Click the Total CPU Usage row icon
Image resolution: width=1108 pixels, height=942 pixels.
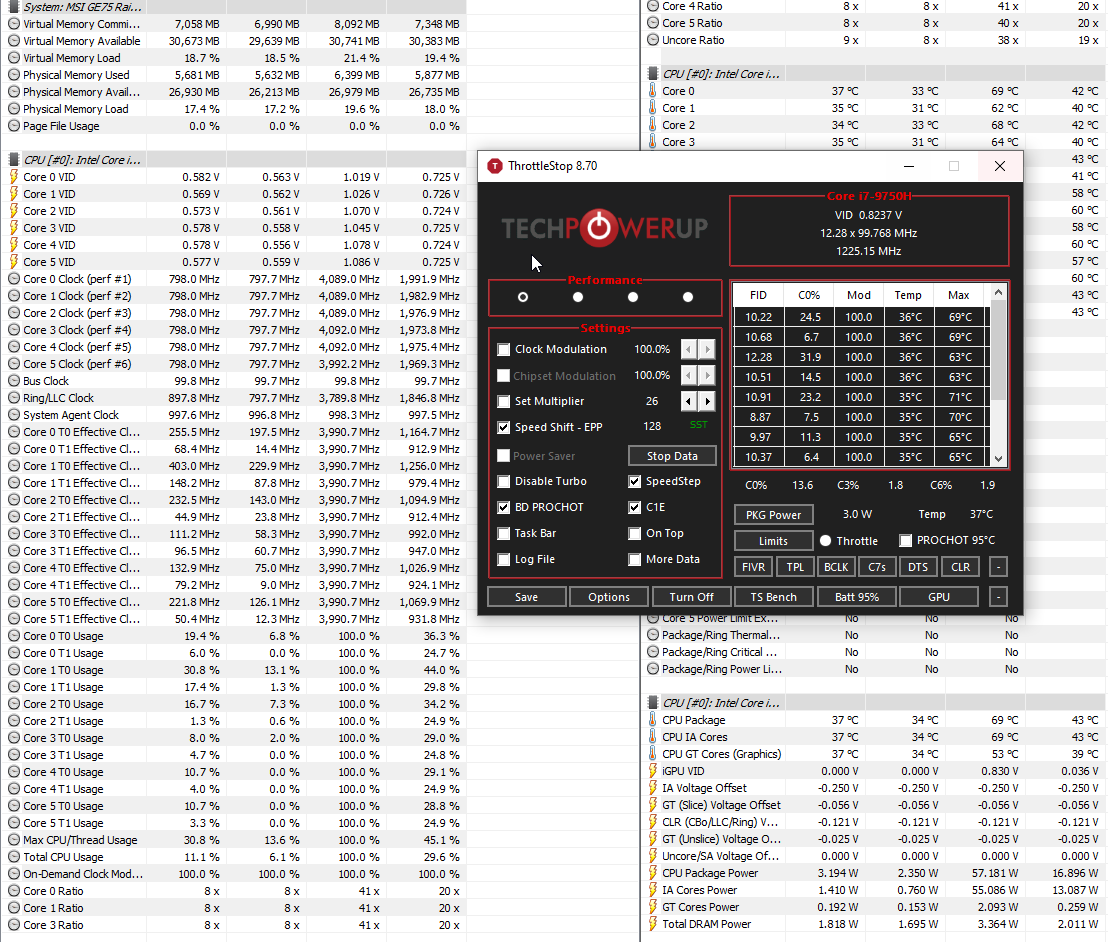click(13, 856)
